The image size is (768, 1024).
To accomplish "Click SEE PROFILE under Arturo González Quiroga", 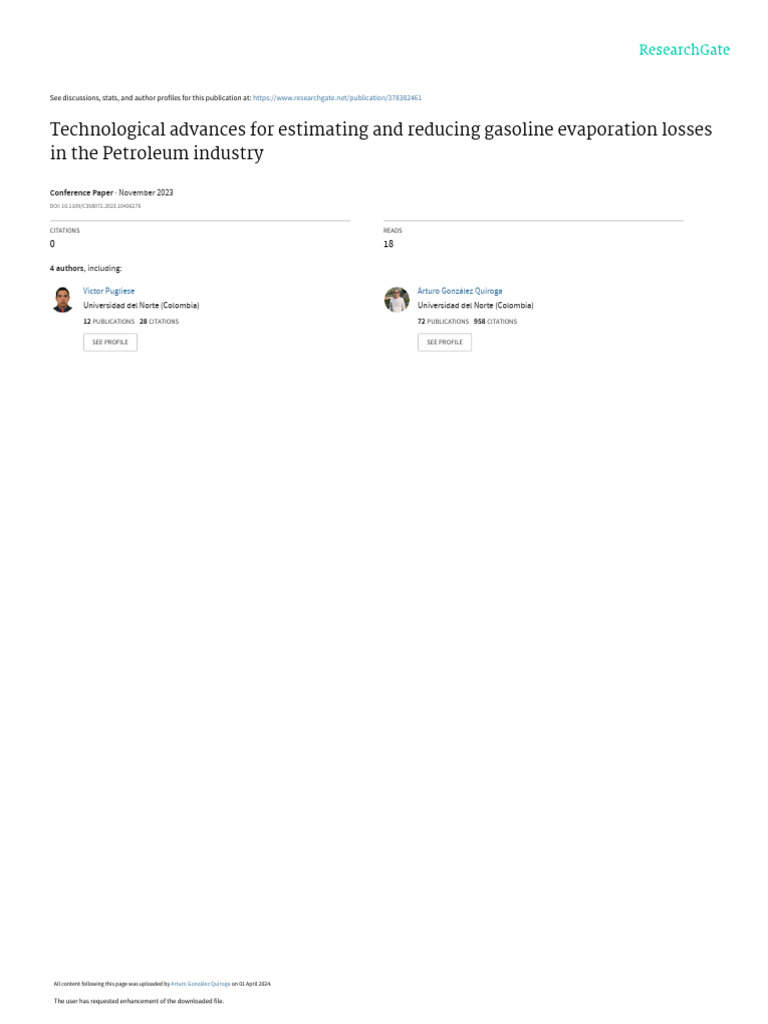I will [x=445, y=342].
